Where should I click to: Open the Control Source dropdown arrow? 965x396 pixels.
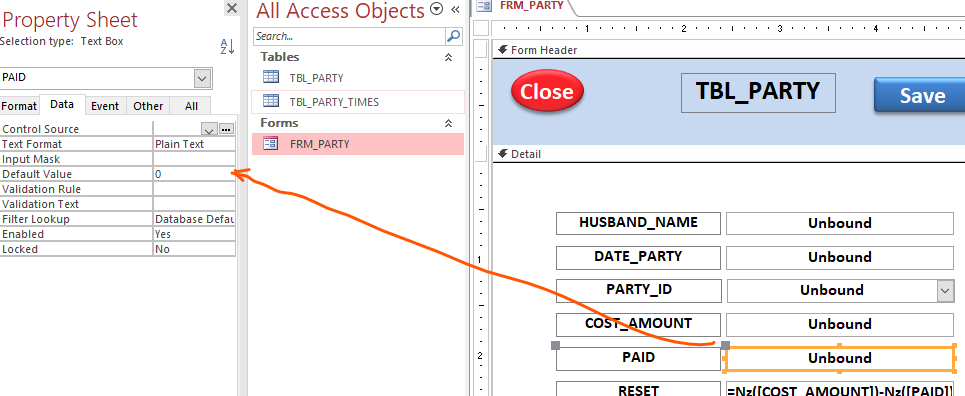tap(209, 129)
